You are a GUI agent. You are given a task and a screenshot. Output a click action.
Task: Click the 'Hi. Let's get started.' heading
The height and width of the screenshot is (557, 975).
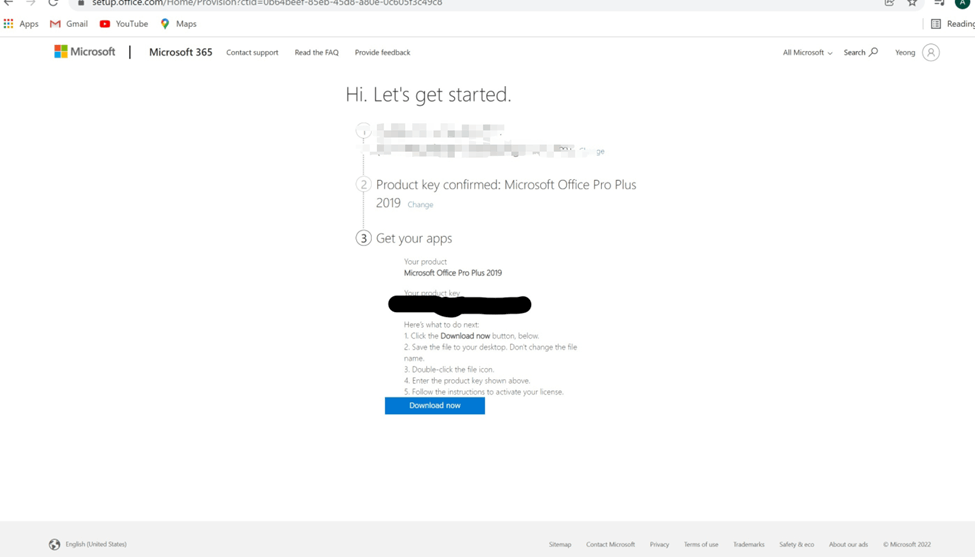coord(428,94)
